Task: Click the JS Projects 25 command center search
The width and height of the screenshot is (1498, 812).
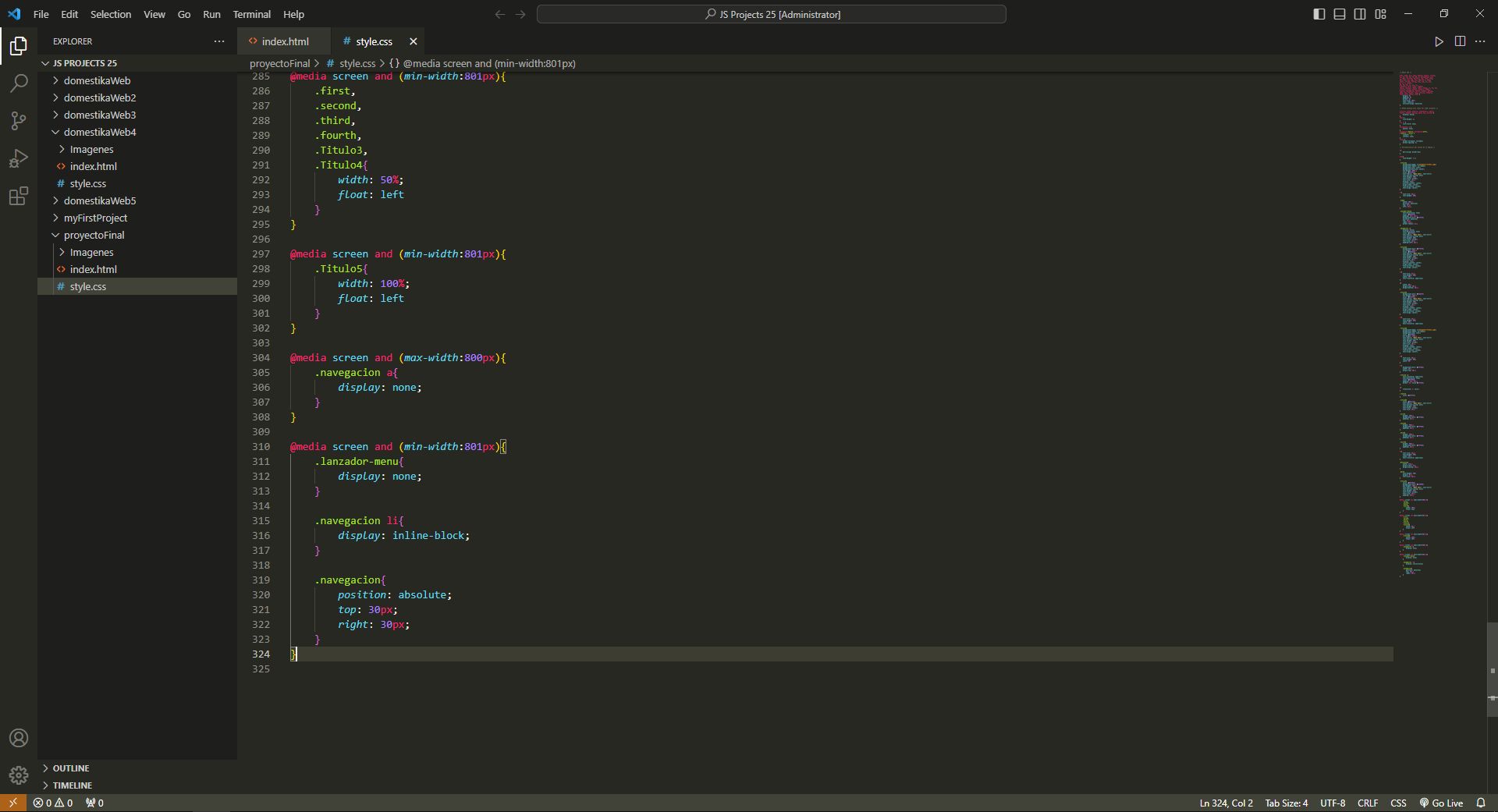Action: 772,14
